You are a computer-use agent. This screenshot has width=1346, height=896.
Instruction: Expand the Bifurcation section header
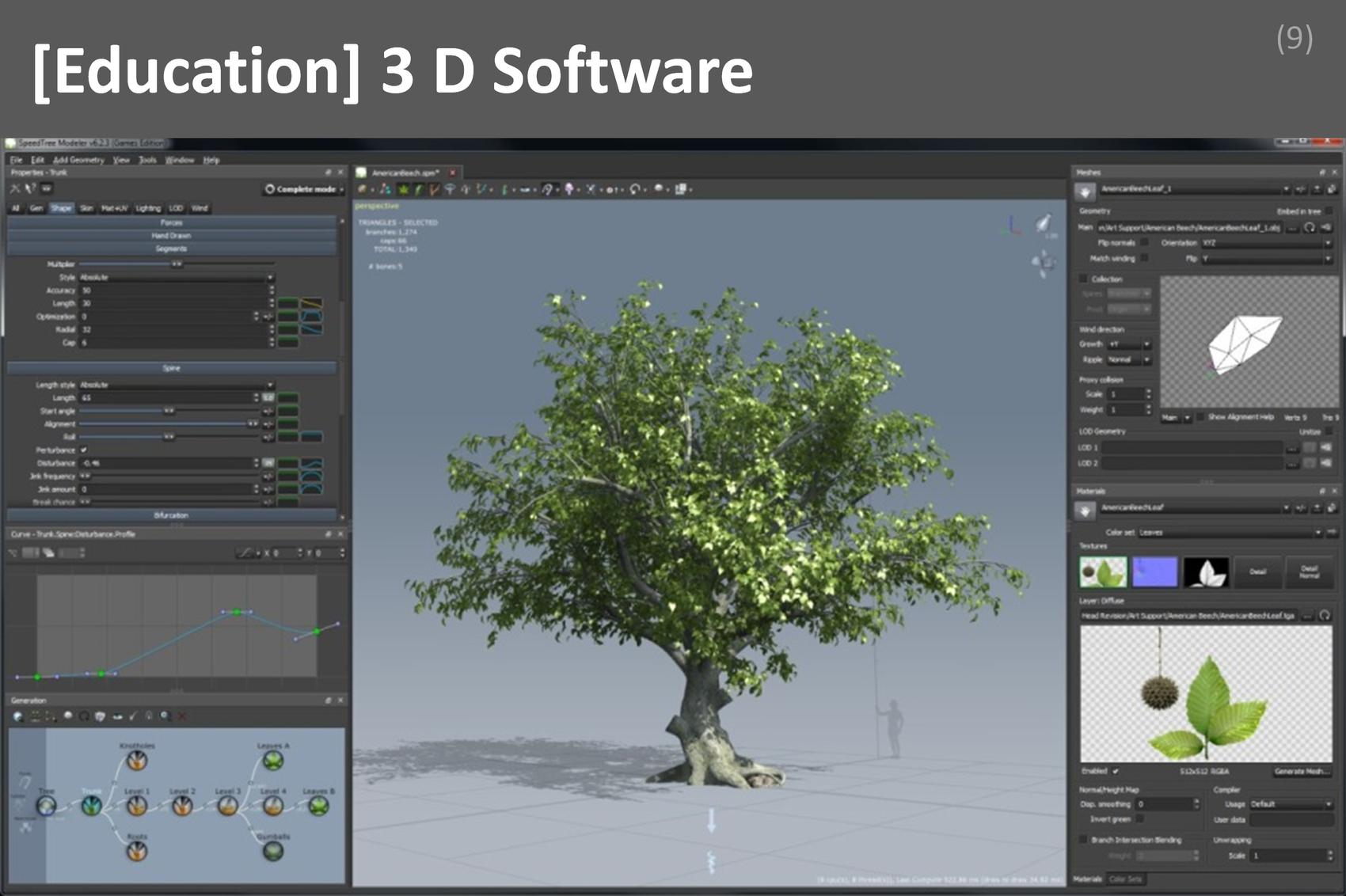172,515
